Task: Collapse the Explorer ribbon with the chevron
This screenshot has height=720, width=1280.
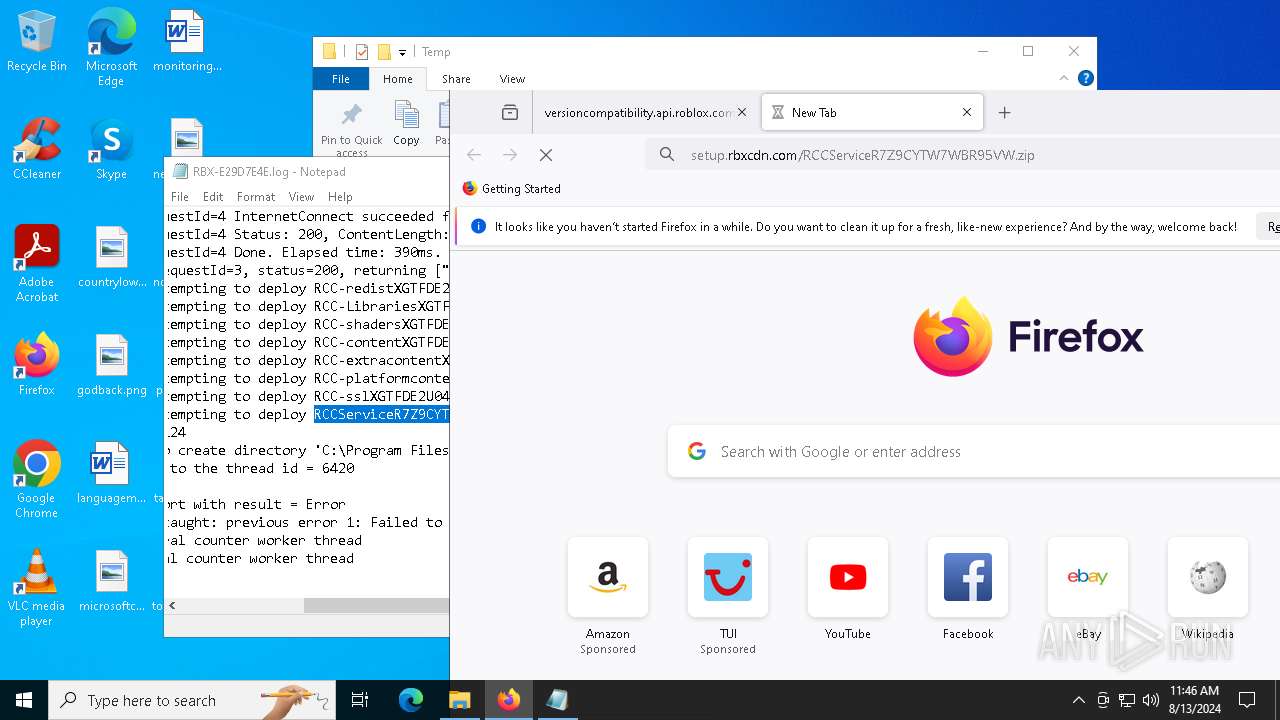Action: (x=1064, y=78)
